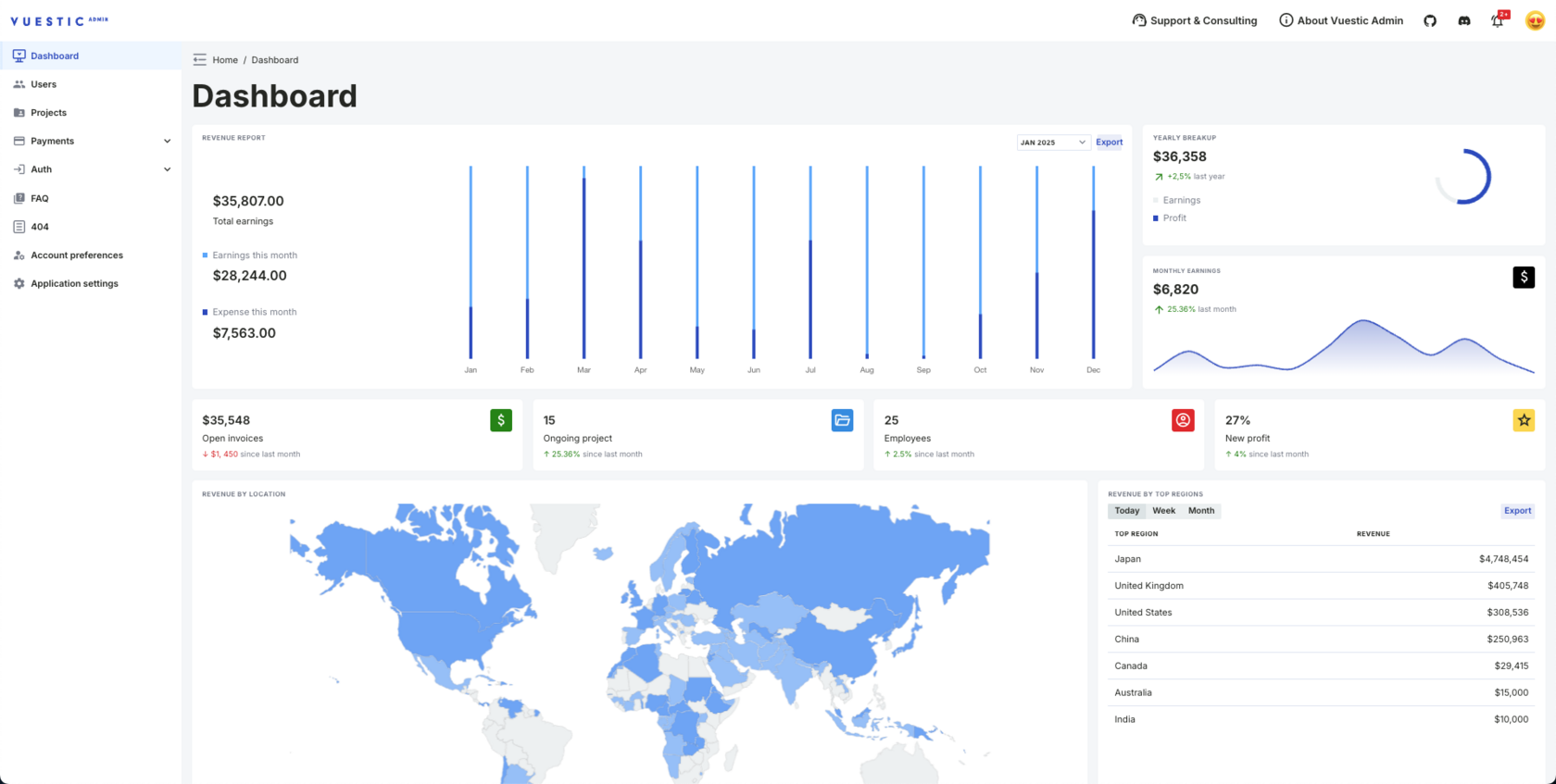This screenshot has width=1556, height=784.
Task: Click the Vuestic Admin logo
Action: (x=59, y=20)
